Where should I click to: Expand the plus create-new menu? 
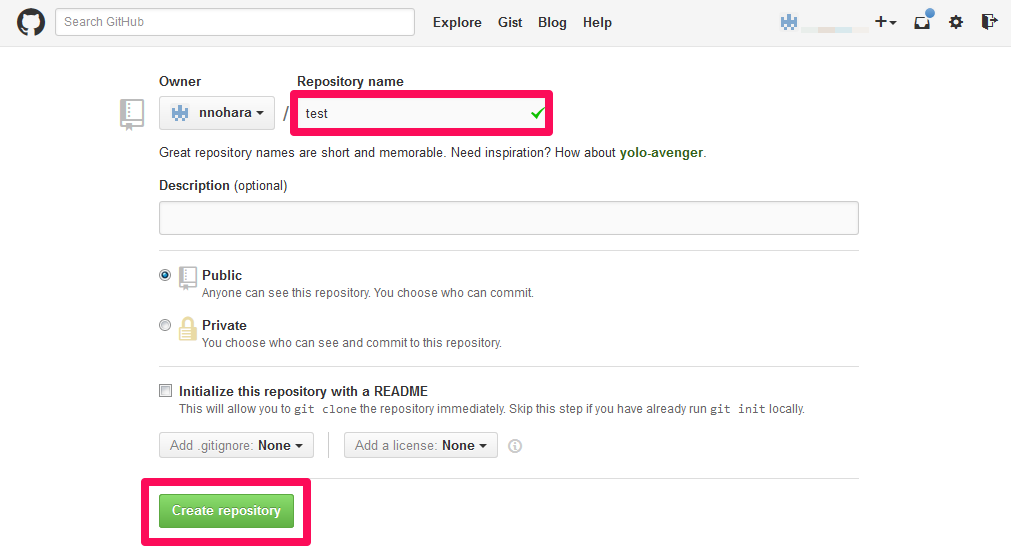pyautogui.click(x=885, y=22)
